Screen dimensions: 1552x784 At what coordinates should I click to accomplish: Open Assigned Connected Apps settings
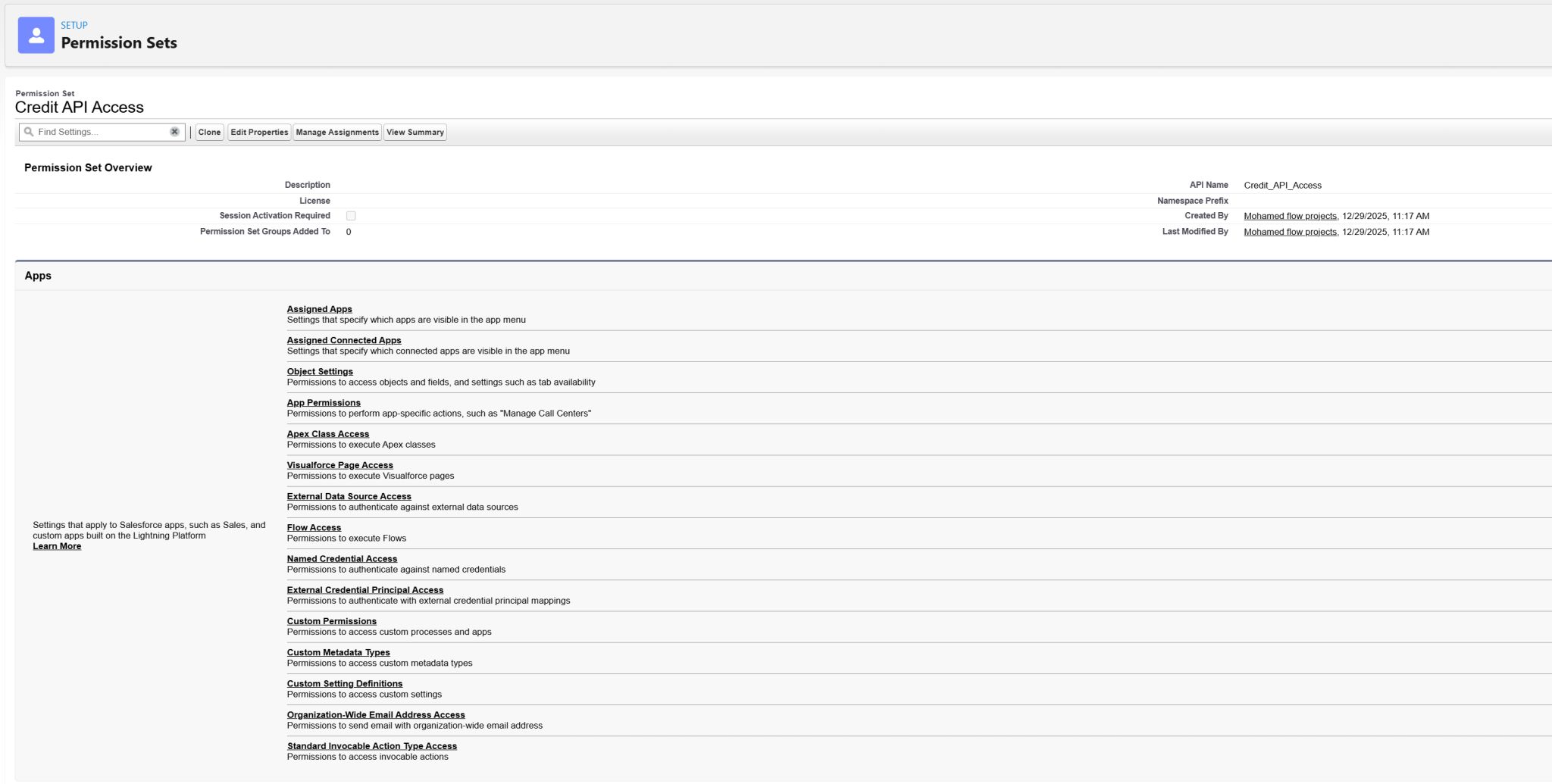click(344, 340)
